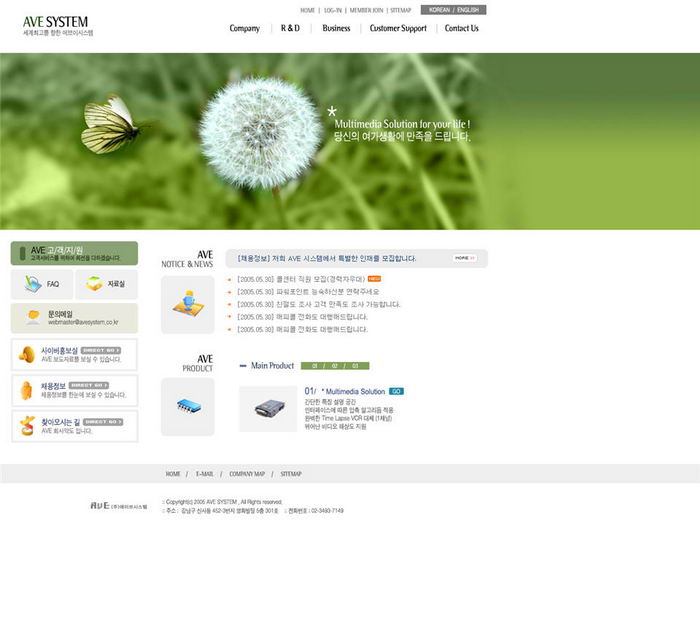Select product page 02 in Main Product
700x634 pixels.
pyautogui.click(x=335, y=366)
